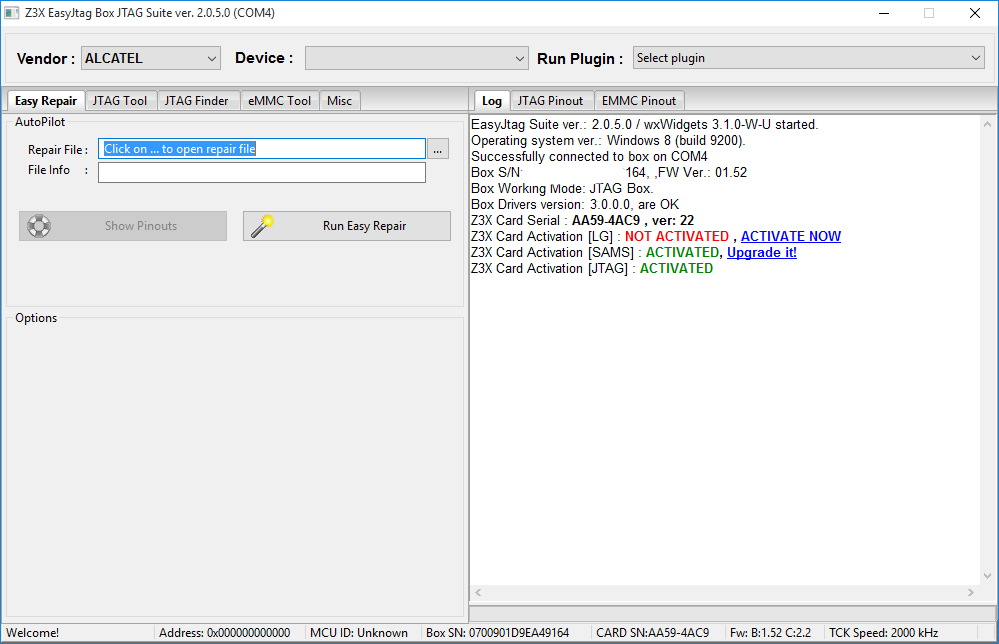Follow the ACTIVATE NOW link
Viewport: 999px width, 644px height.
click(791, 236)
